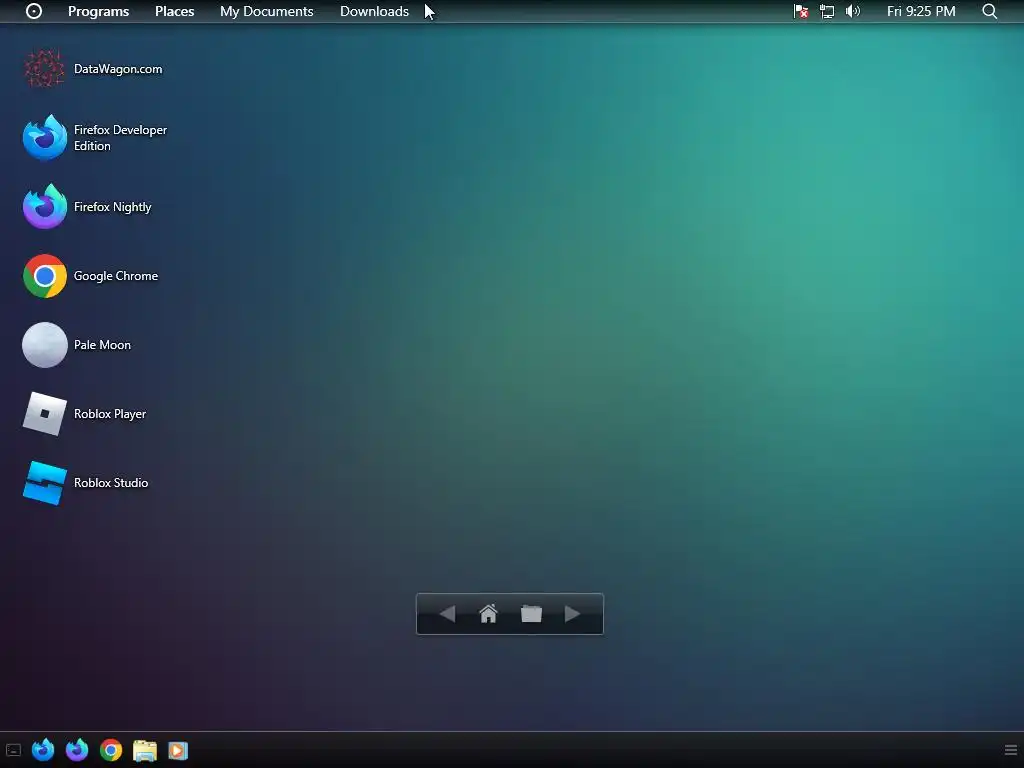Image resolution: width=1024 pixels, height=768 pixels.
Task: Open the Roblox Studio desktop icon
Action: click(86, 483)
